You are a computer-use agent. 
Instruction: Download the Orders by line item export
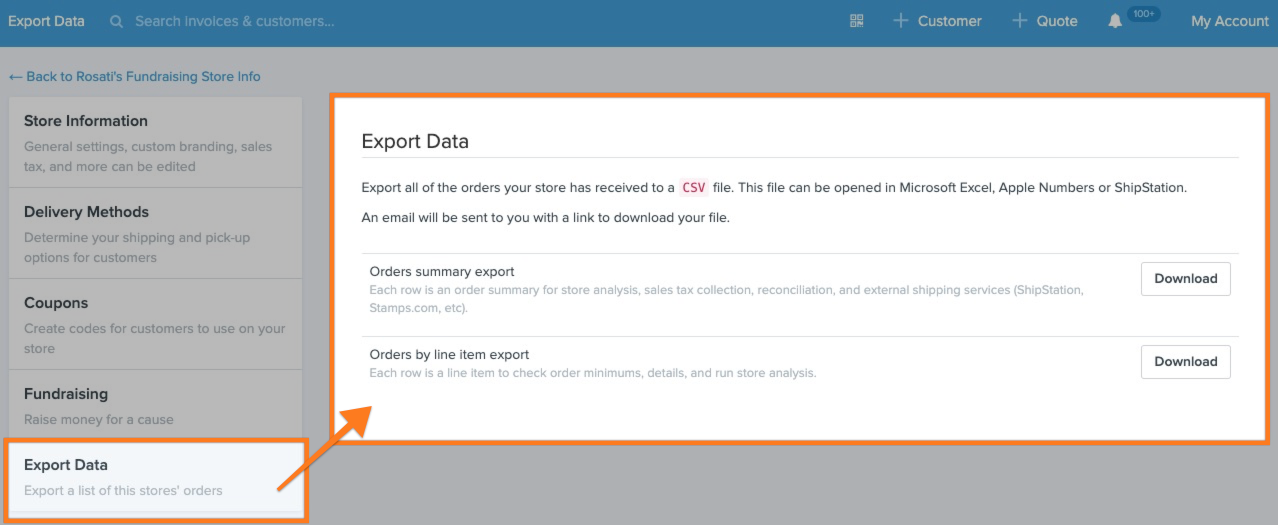(x=1185, y=362)
